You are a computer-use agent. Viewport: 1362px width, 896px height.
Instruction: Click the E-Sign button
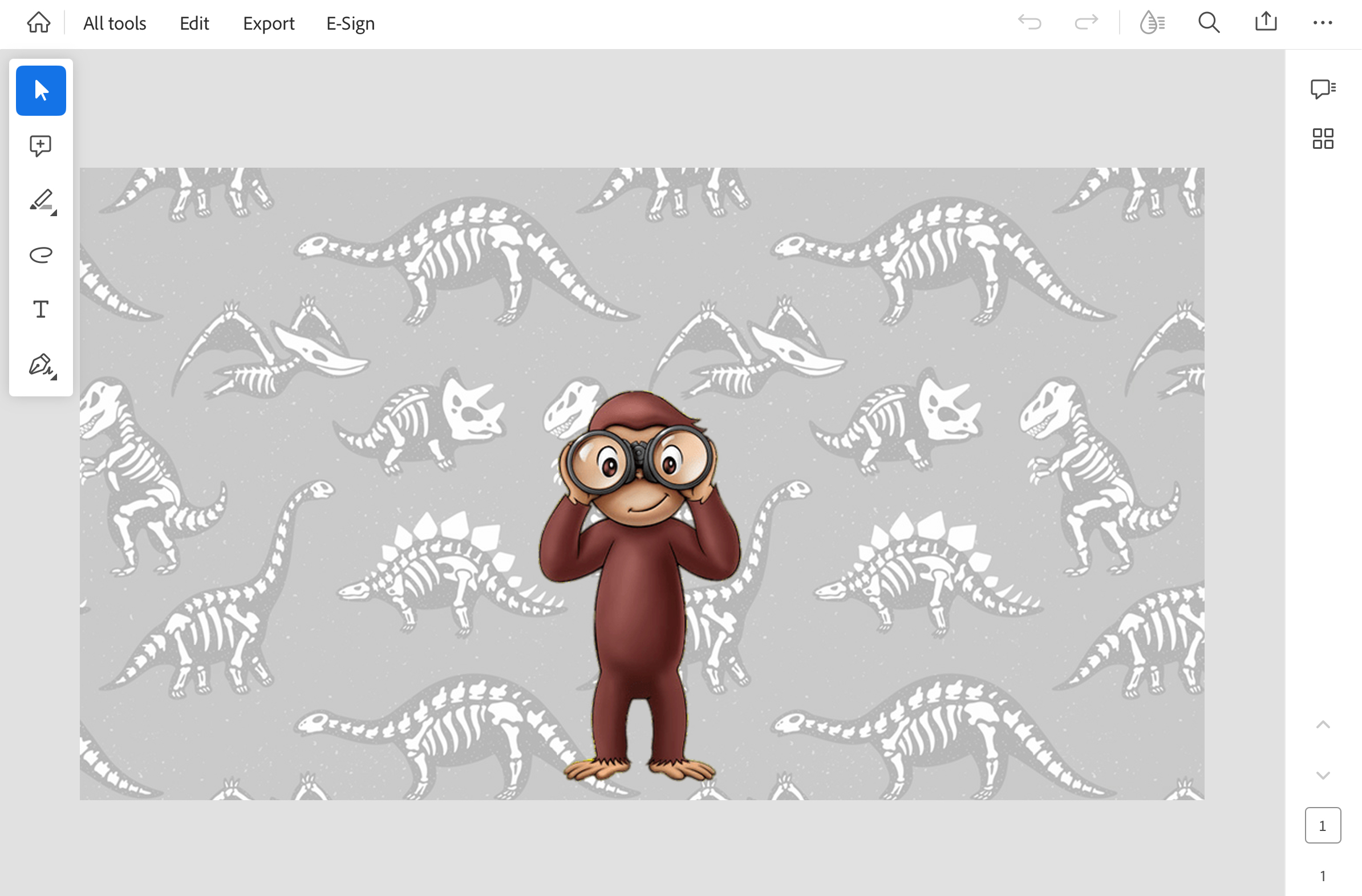350,23
